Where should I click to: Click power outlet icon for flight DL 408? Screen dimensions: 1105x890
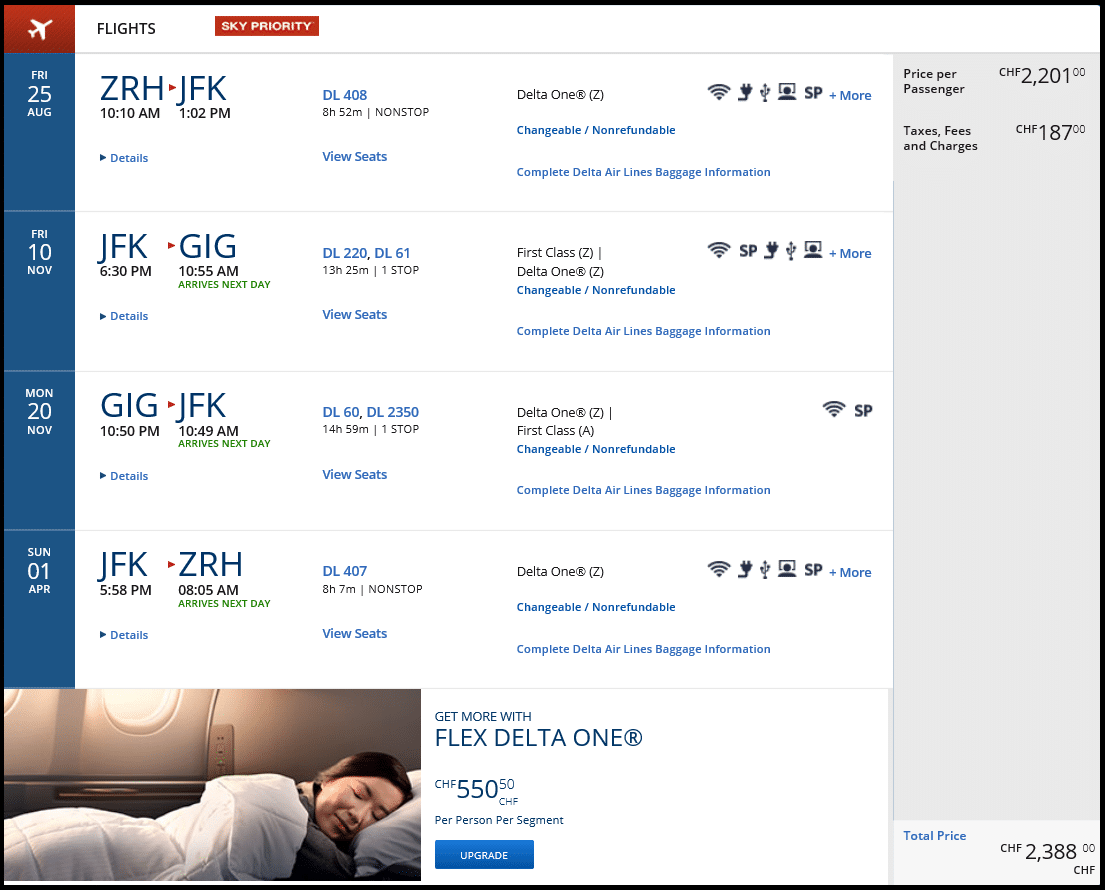coord(745,93)
